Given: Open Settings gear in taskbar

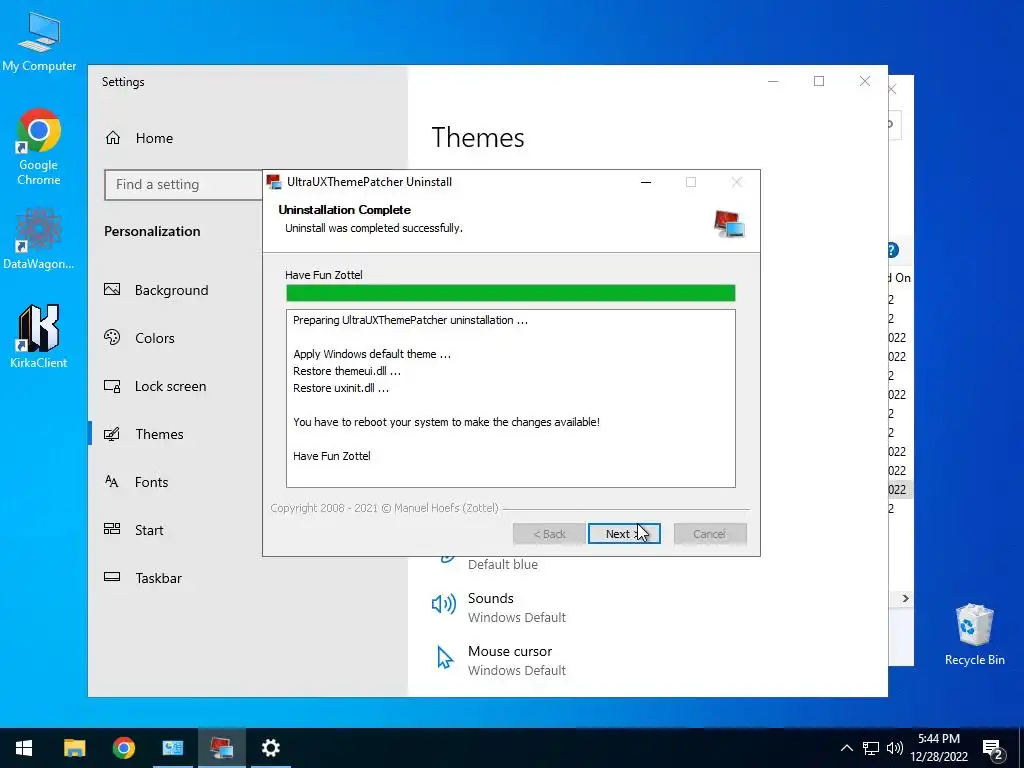Looking at the screenshot, I should point(270,748).
